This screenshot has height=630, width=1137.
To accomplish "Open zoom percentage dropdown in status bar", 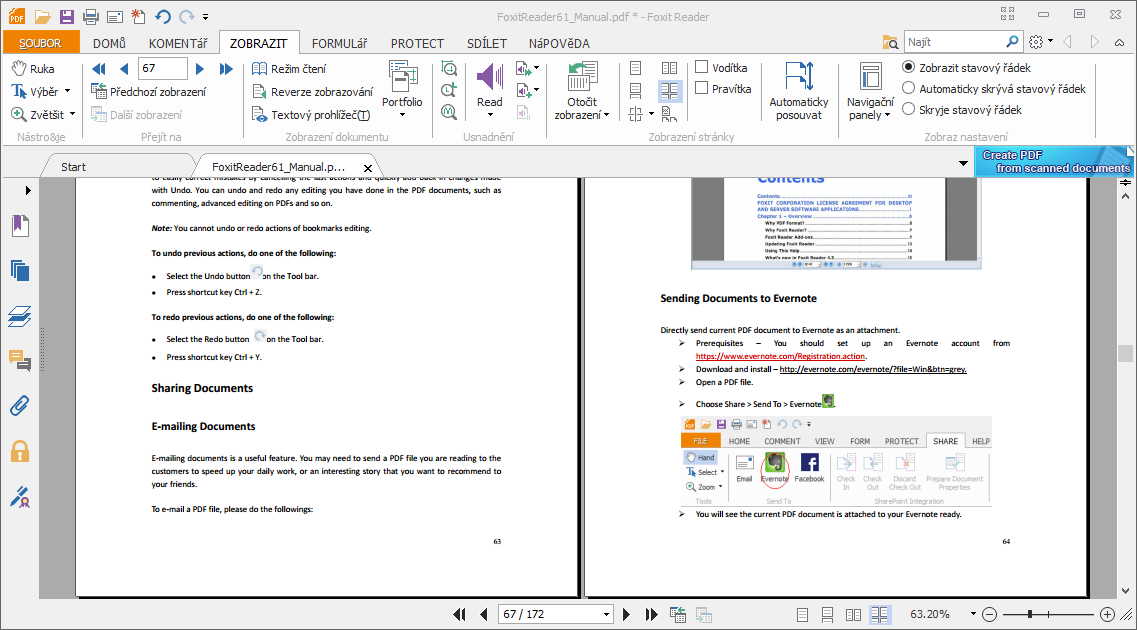I will click(973, 615).
